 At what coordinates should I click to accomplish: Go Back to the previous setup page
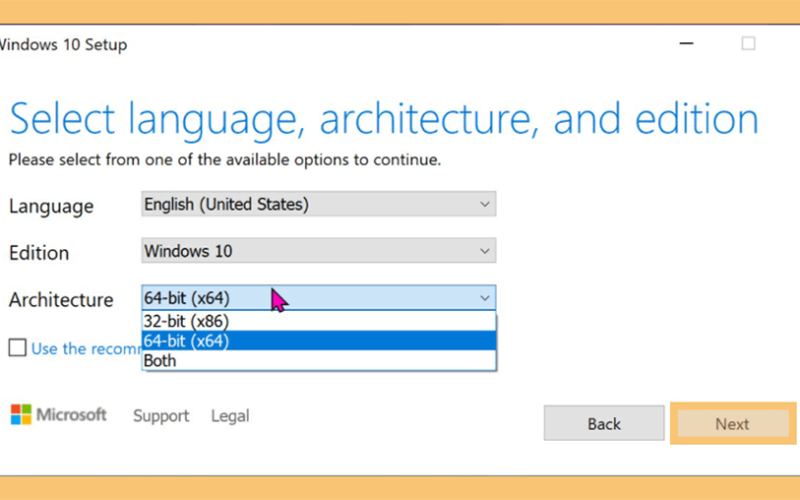[x=604, y=423]
